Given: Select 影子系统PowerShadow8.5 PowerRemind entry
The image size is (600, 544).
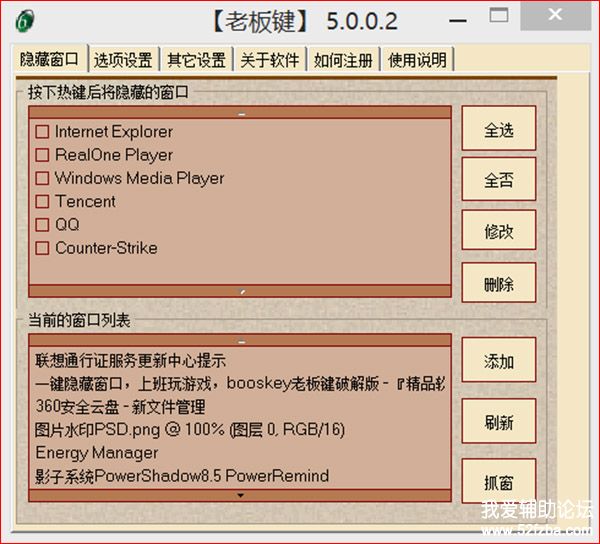Looking at the screenshot, I should click(x=240, y=476).
